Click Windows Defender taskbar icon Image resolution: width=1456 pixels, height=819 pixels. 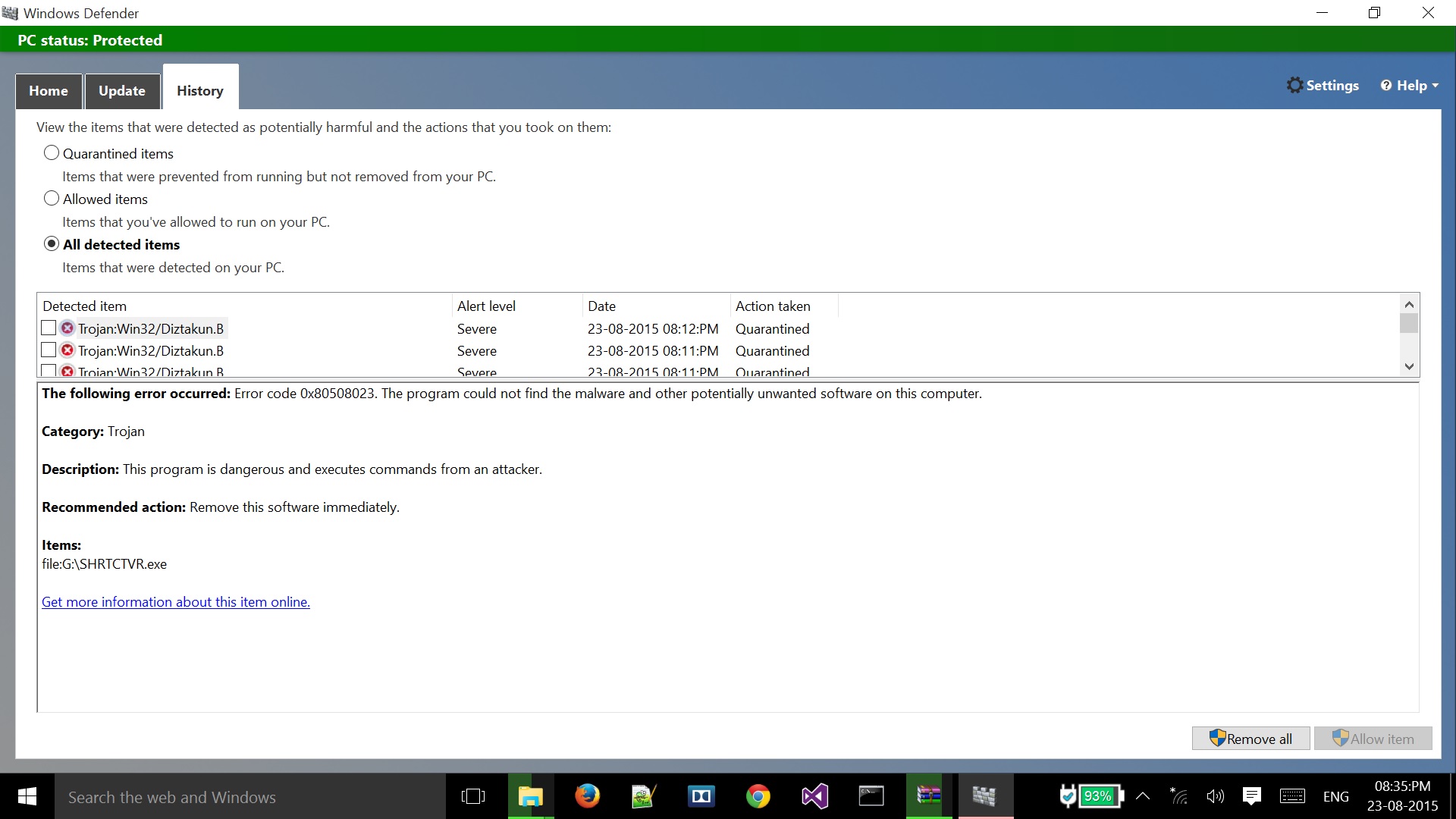point(984,796)
